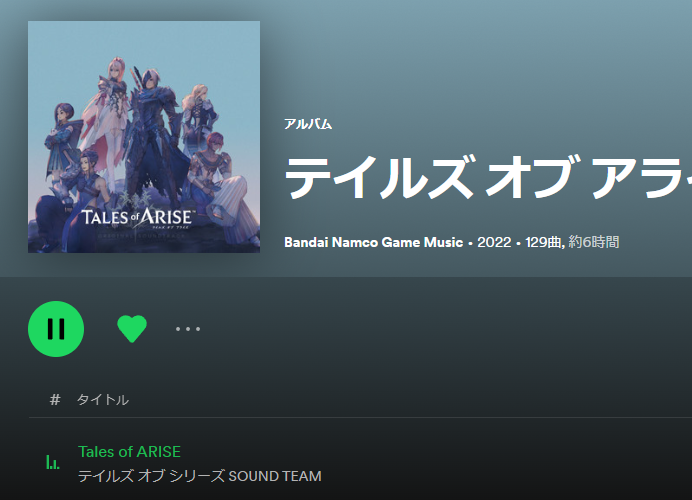Click the 2022 release year text
This screenshot has height=500, width=692.
[494, 242]
